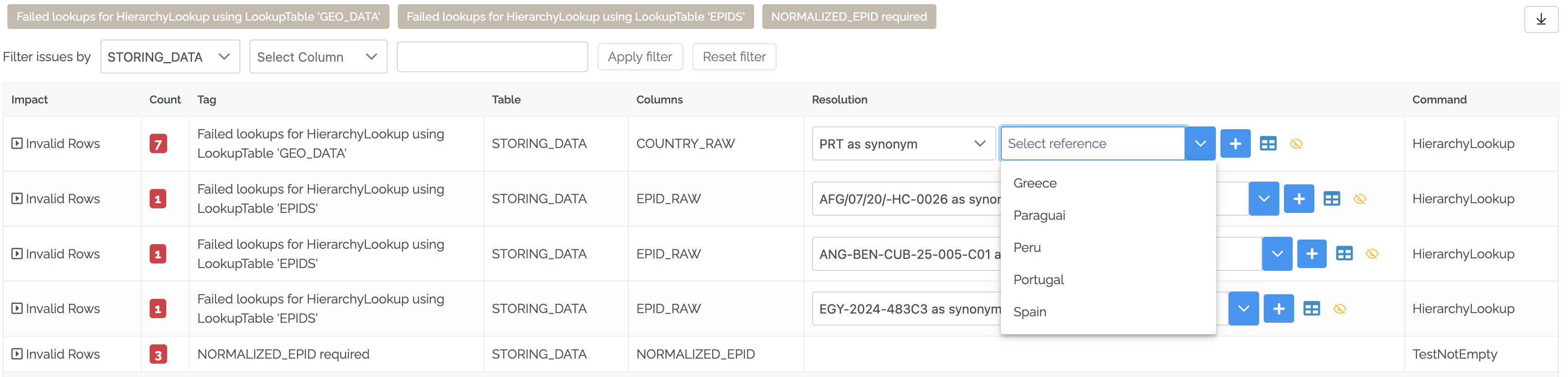Choose Spain from the reference list
1568x377 pixels.
1108,312
